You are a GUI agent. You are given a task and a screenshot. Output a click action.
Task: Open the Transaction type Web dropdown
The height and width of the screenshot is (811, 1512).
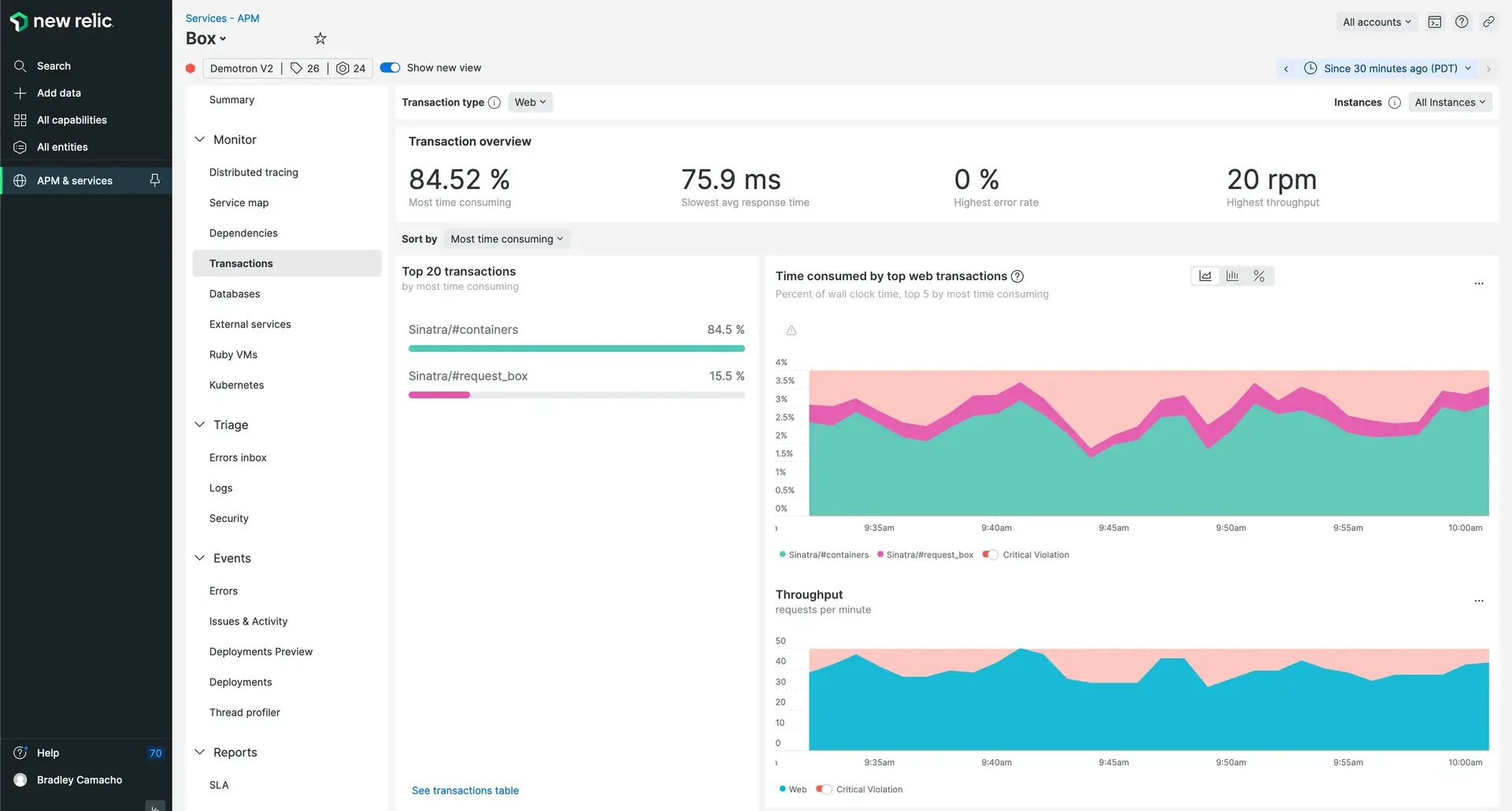tap(530, 102)
